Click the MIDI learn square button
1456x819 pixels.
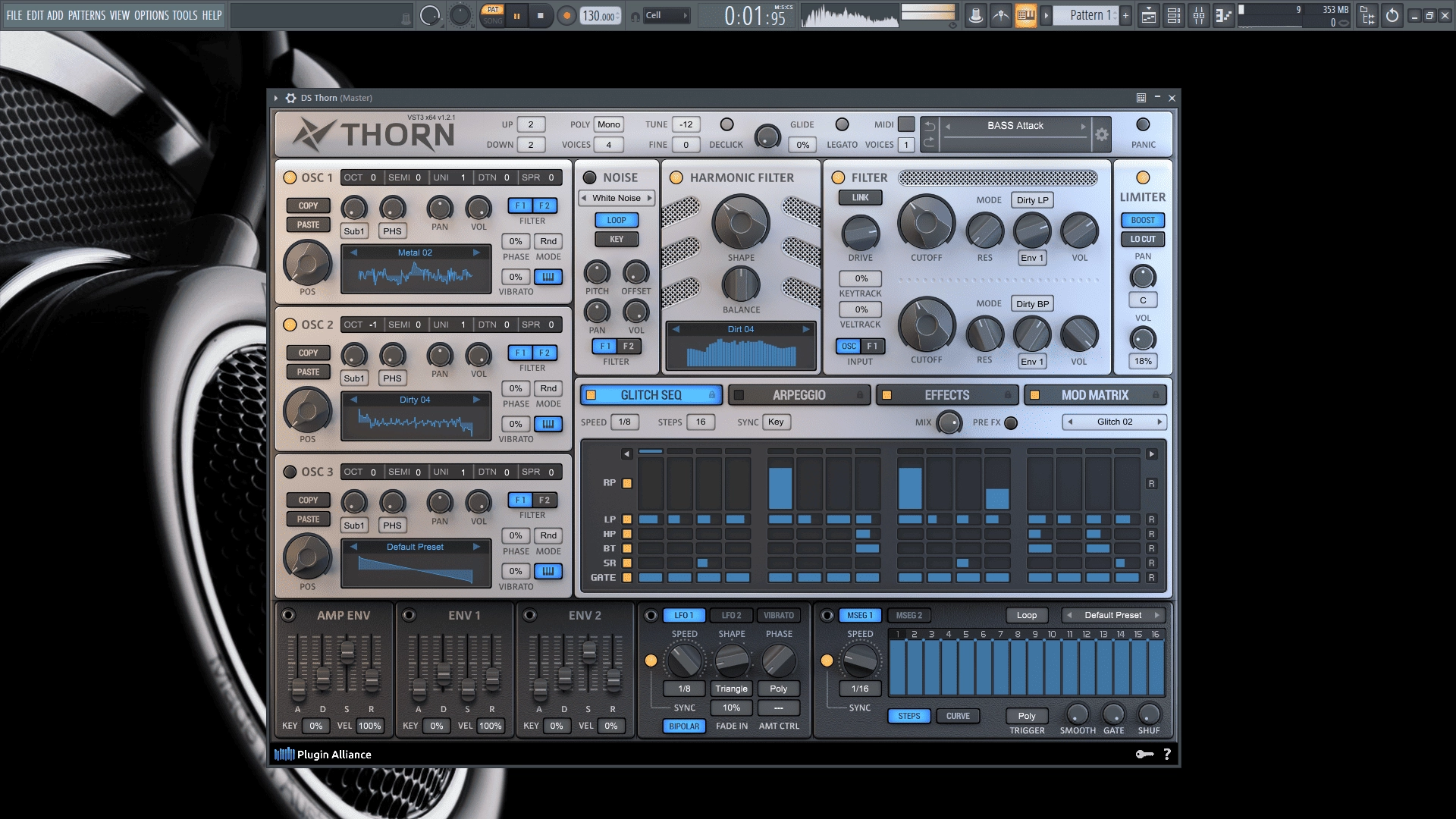click(x=906, y=124)
